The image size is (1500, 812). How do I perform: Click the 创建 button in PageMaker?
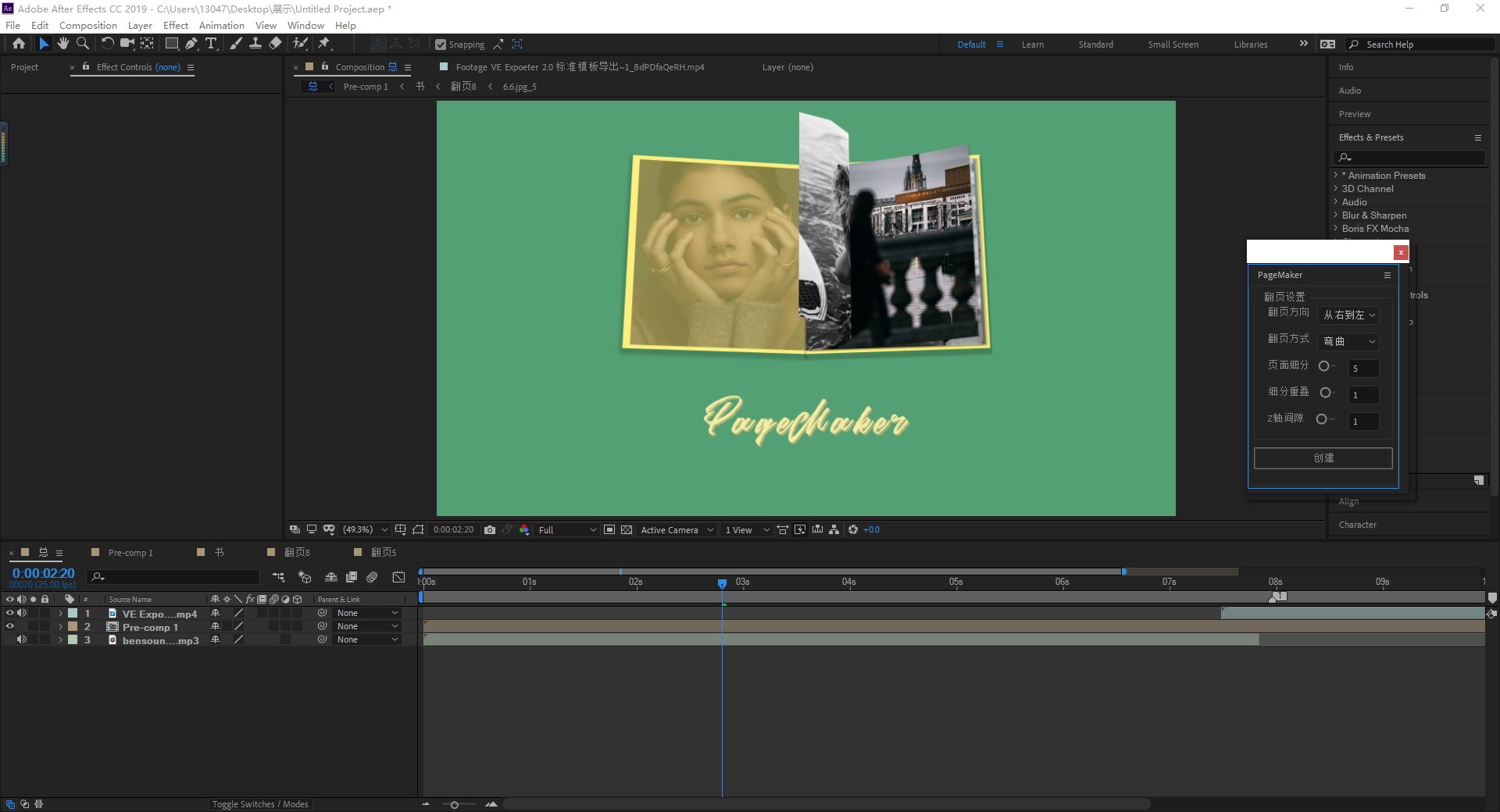point(1323,458)
